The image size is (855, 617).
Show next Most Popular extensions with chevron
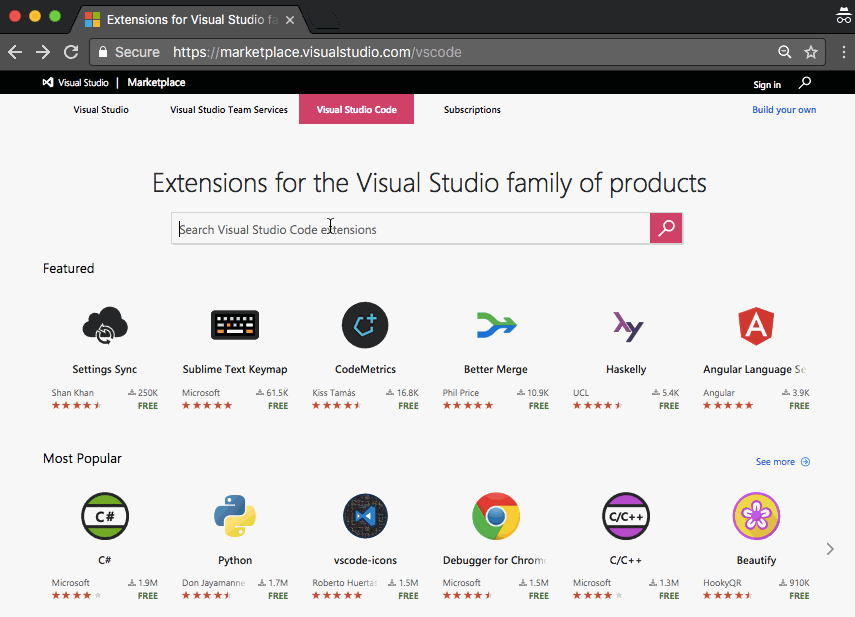[830, 549]
